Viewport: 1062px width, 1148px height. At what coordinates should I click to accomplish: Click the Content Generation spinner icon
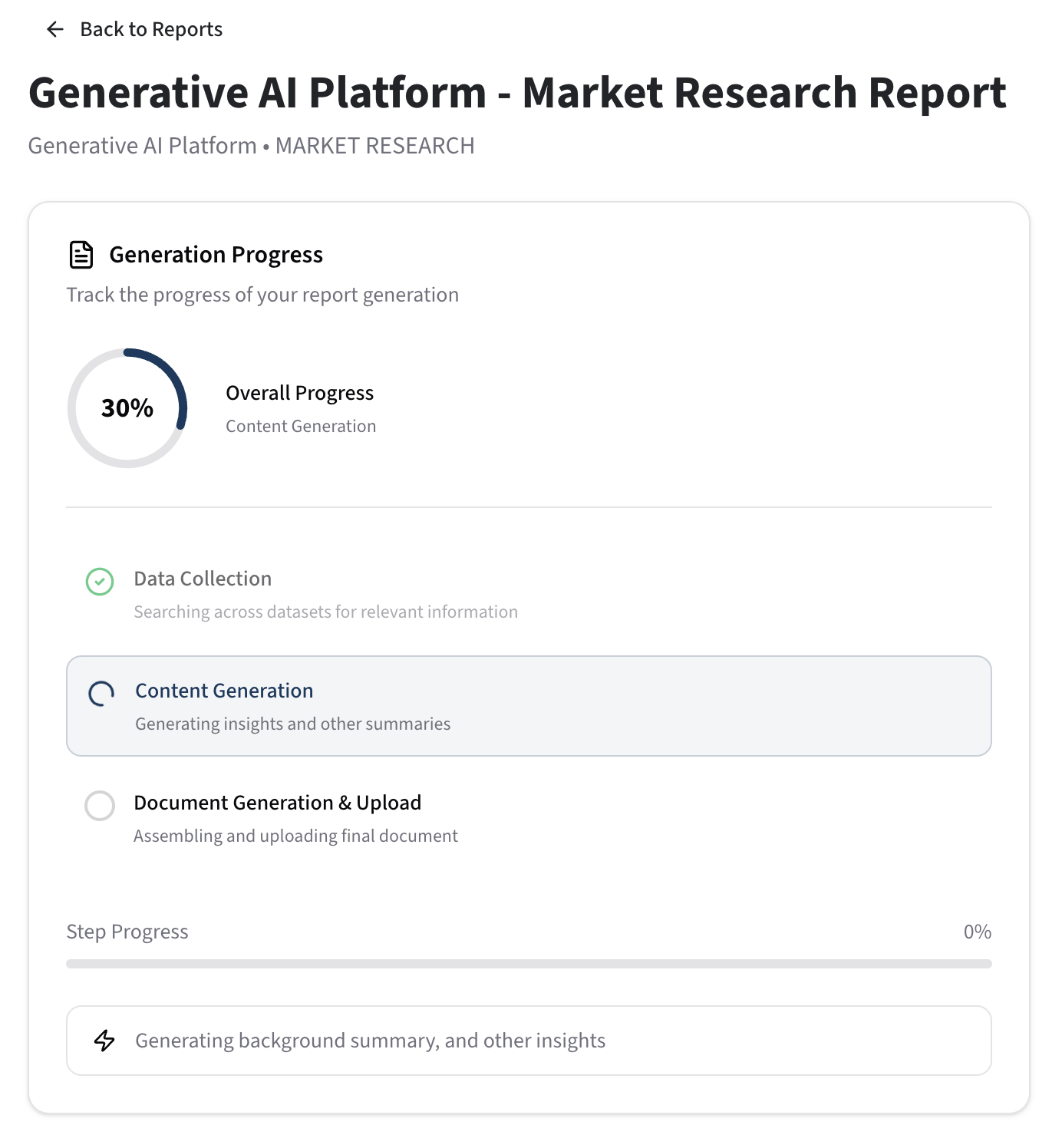pos(101,694)
